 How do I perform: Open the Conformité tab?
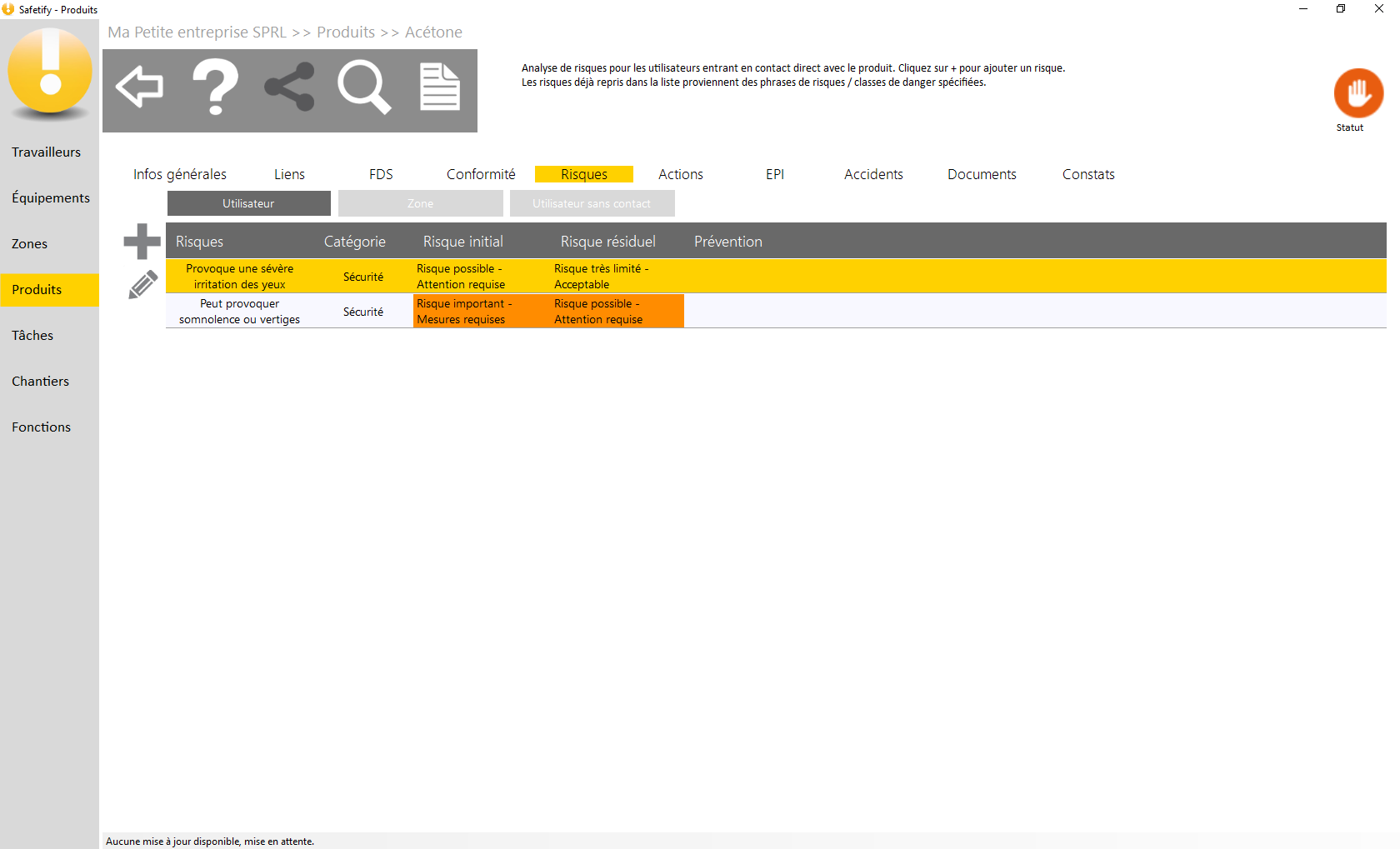pyautogui.click(x=481, y=174)
